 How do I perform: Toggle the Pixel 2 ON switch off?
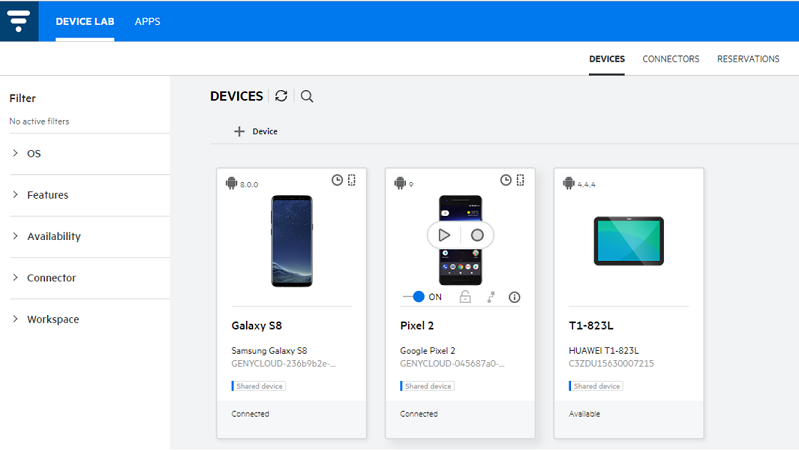[415, 297]
